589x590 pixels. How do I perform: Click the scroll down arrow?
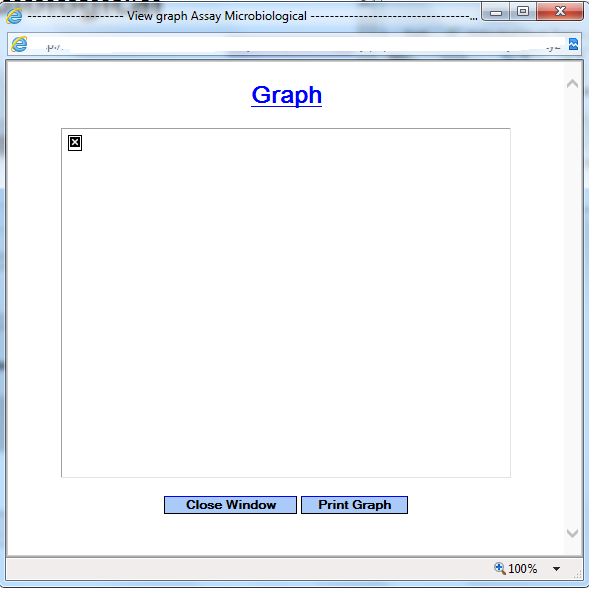tap(572, 533)
